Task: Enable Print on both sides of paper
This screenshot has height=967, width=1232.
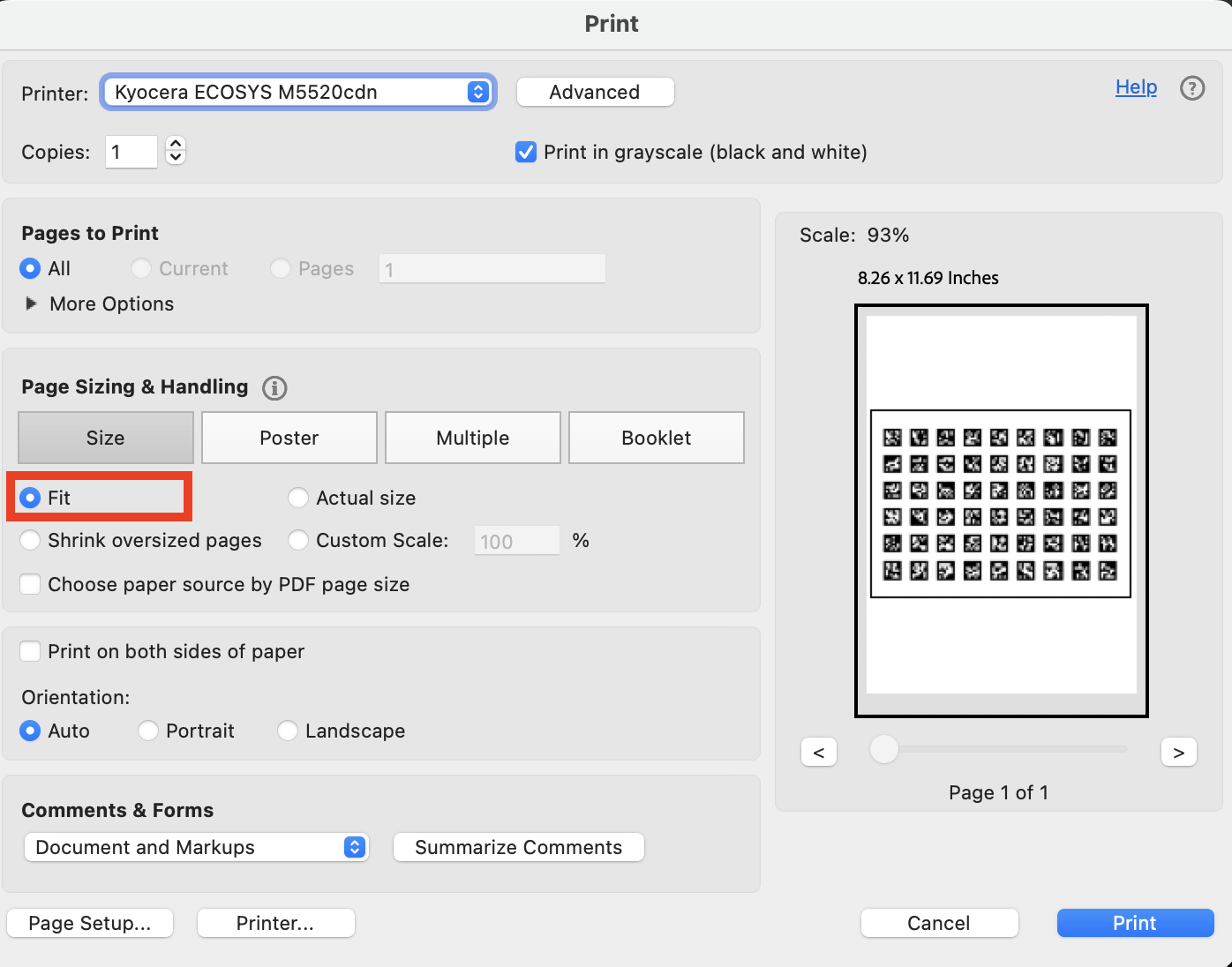Action: point(30,651)
